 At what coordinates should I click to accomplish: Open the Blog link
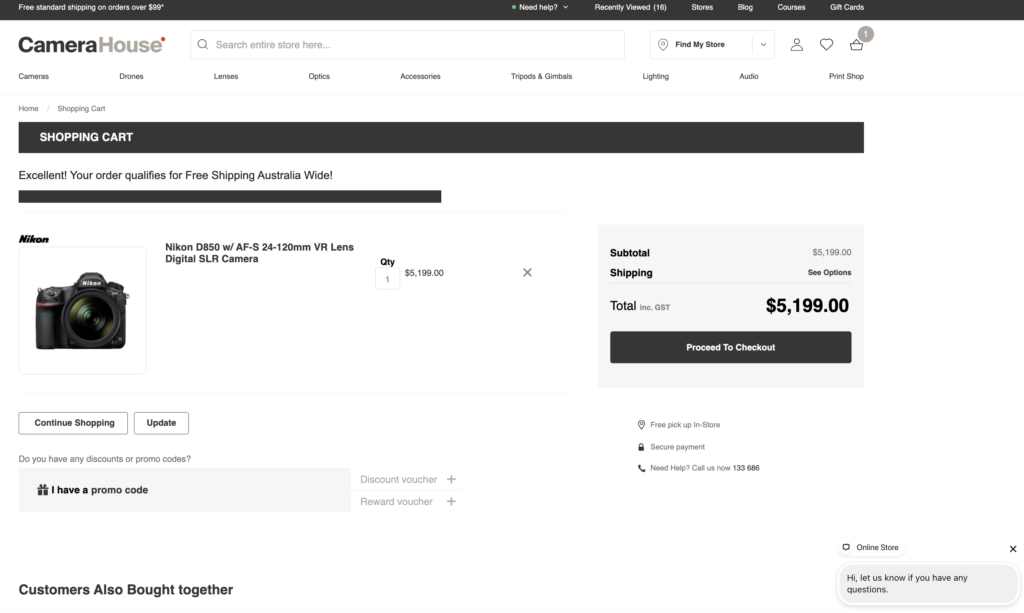pos(745,7)
